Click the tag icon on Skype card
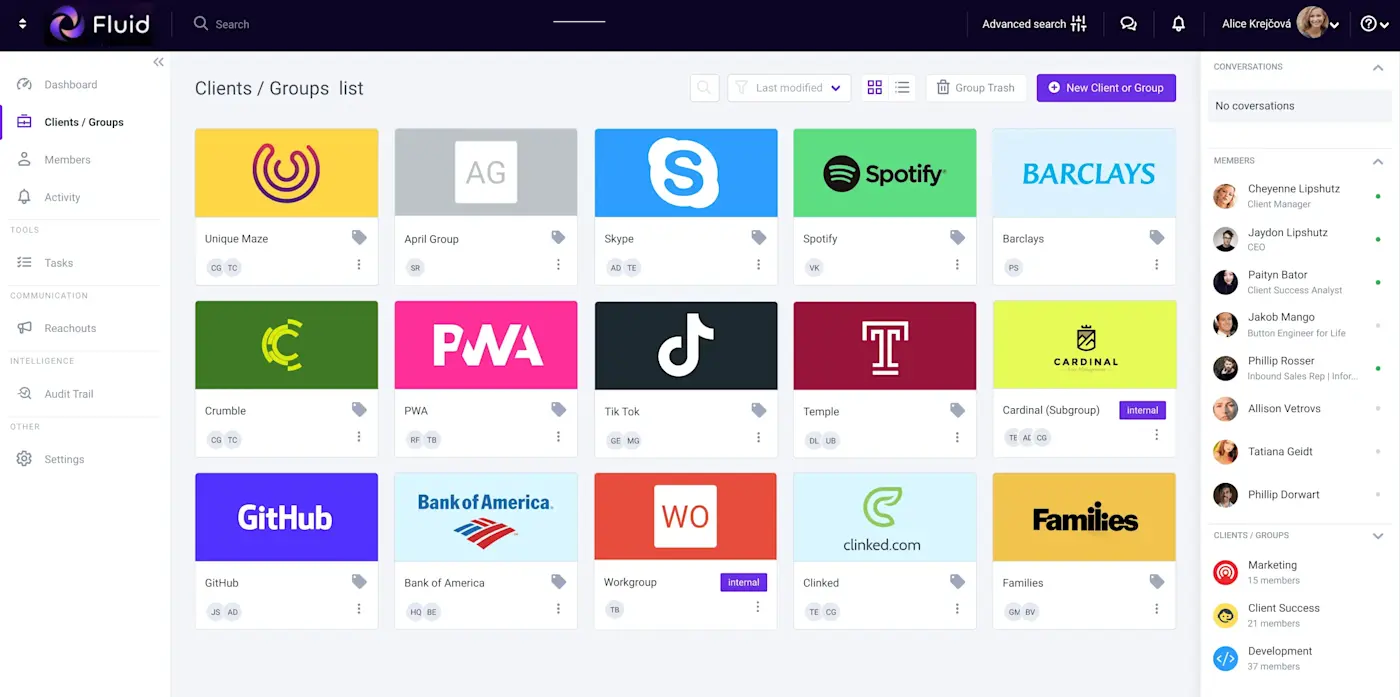1400x697 pixels. pos(759,237)
